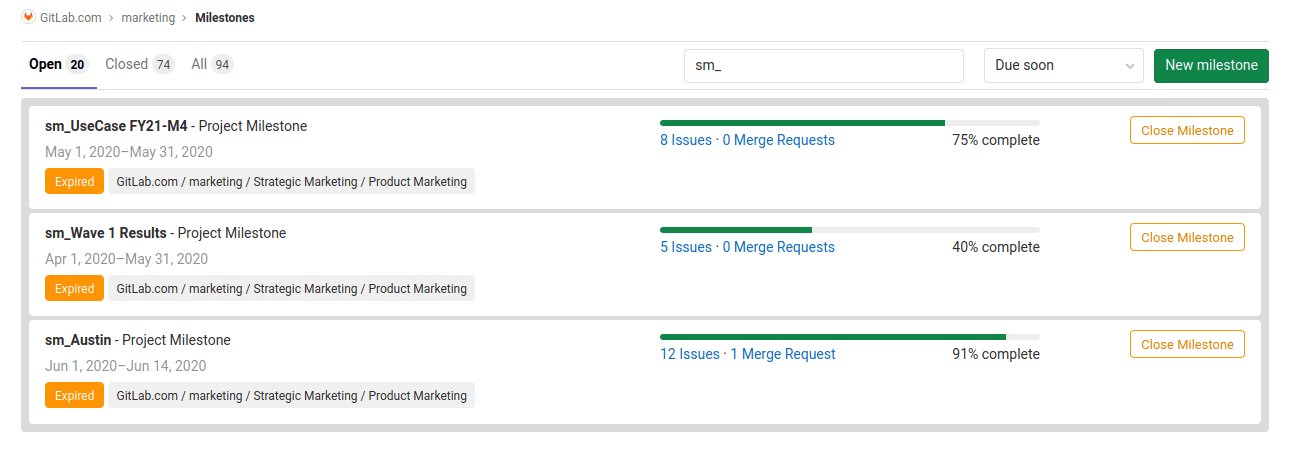Open sm_Austin milestone

tap(78, 340)
